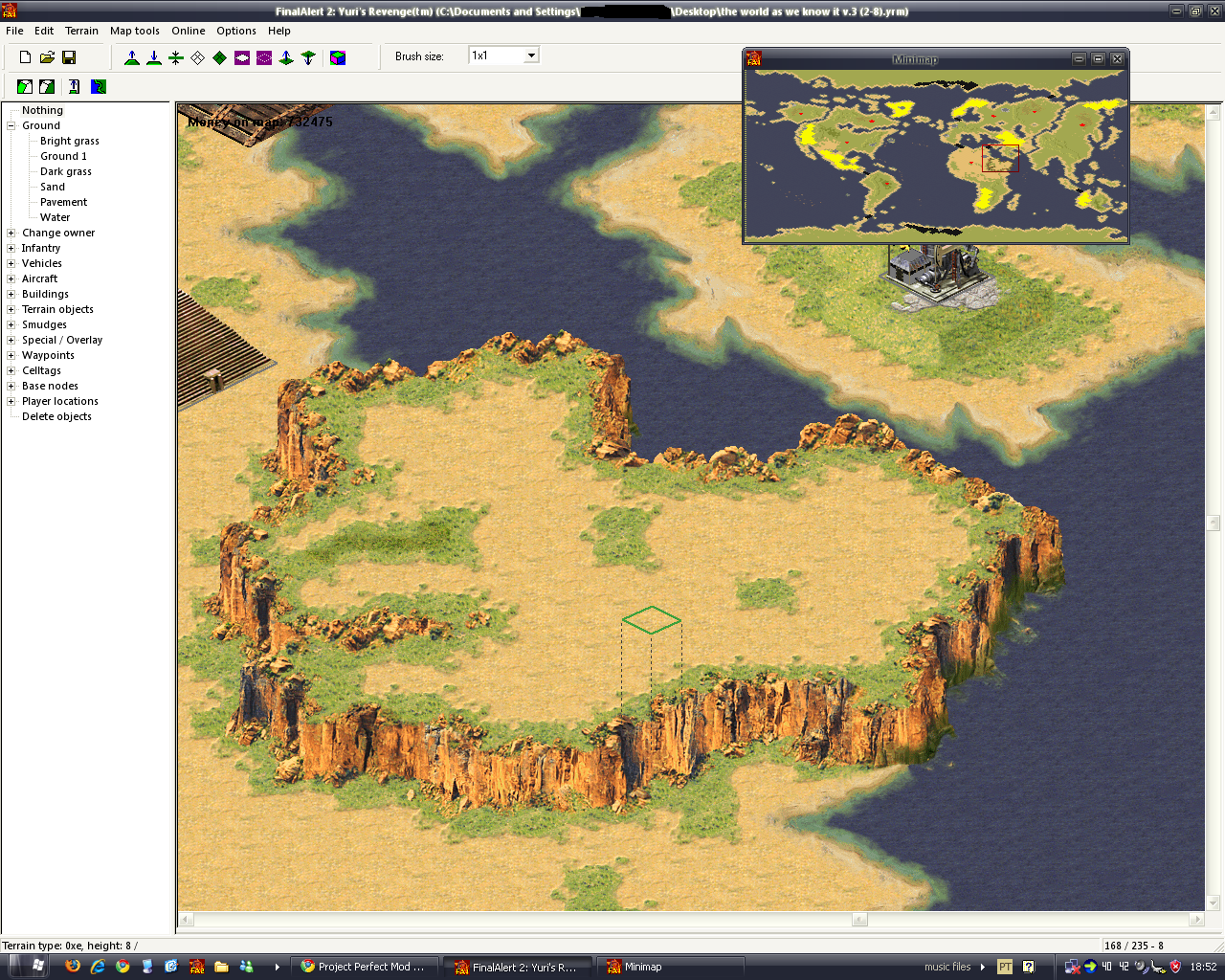Open the File menu
The width and height of the screenshot is (1225, 980).
tap(14, 31)
